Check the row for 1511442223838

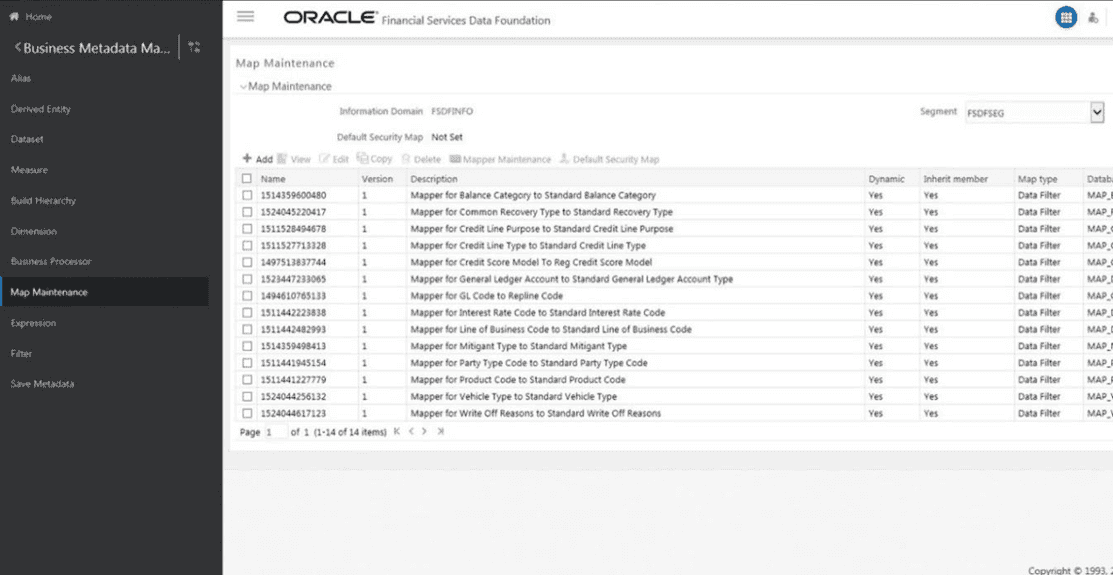coord(247,312)
